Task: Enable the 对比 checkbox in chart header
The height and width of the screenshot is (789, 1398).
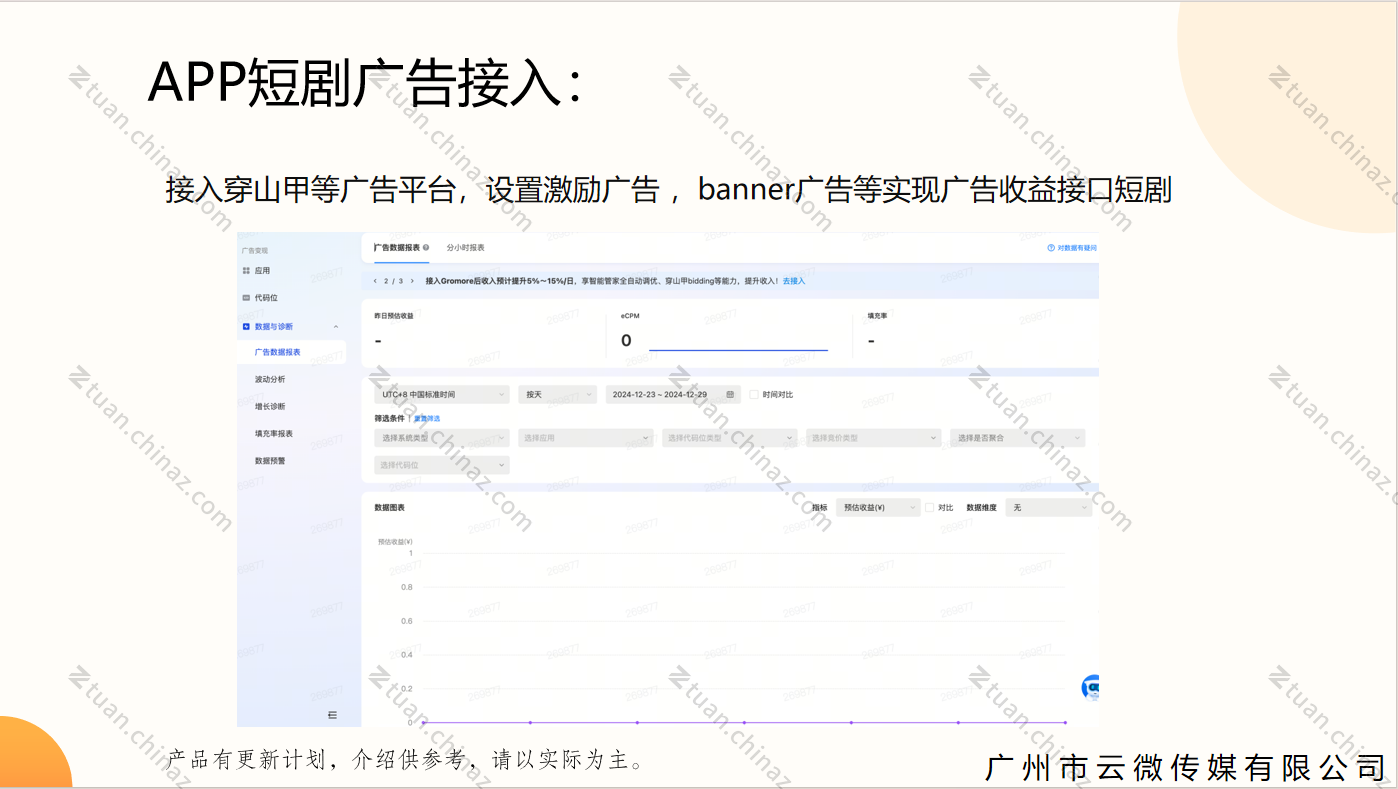Action: [x=930, y=508]
